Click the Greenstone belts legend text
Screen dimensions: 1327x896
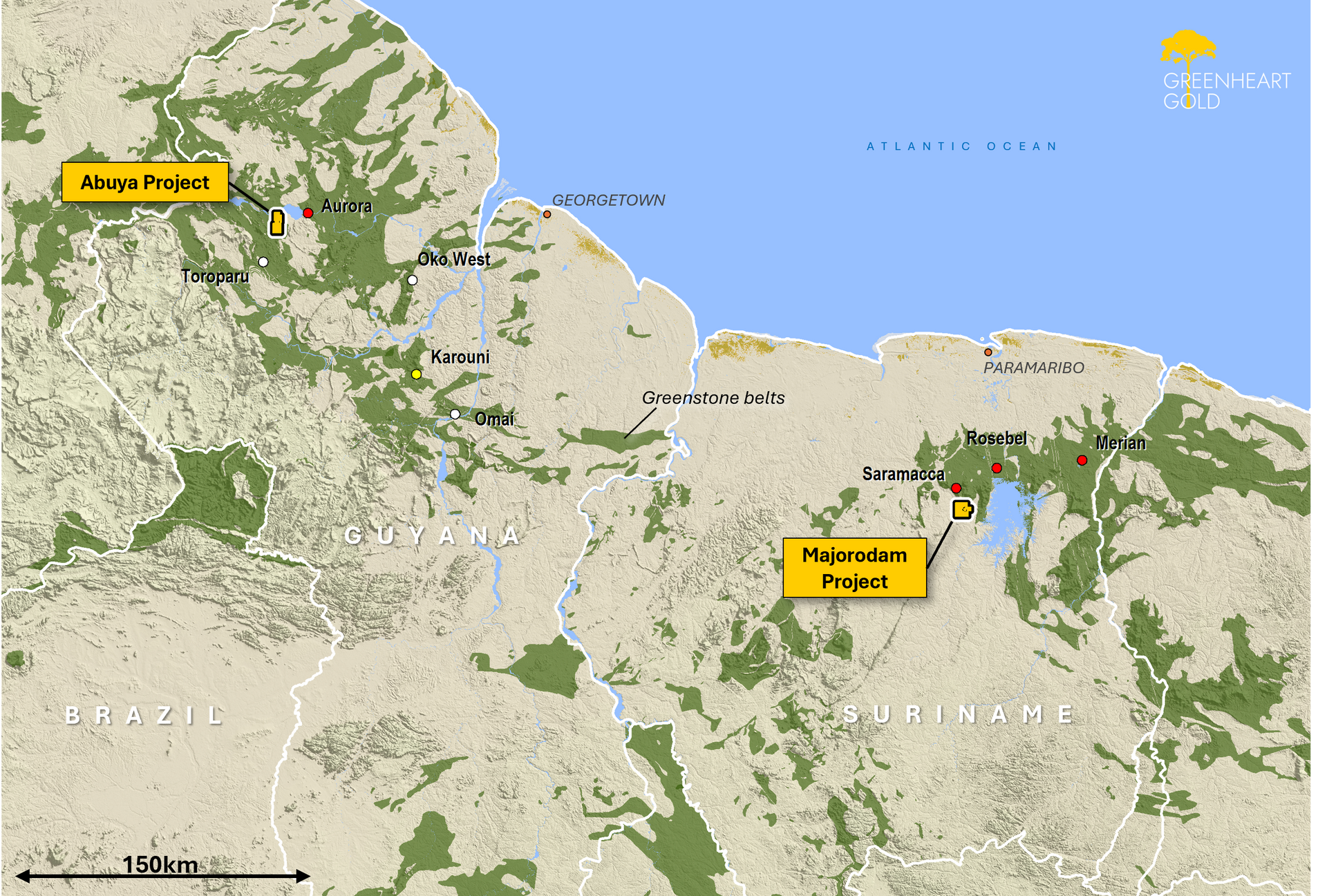713,398
